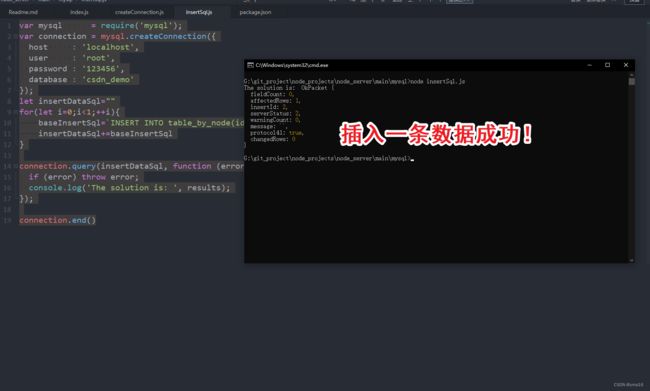This screenshot has width=650, height=391.
Task: Close the cmd.exe console window
Action: point(626,65)
